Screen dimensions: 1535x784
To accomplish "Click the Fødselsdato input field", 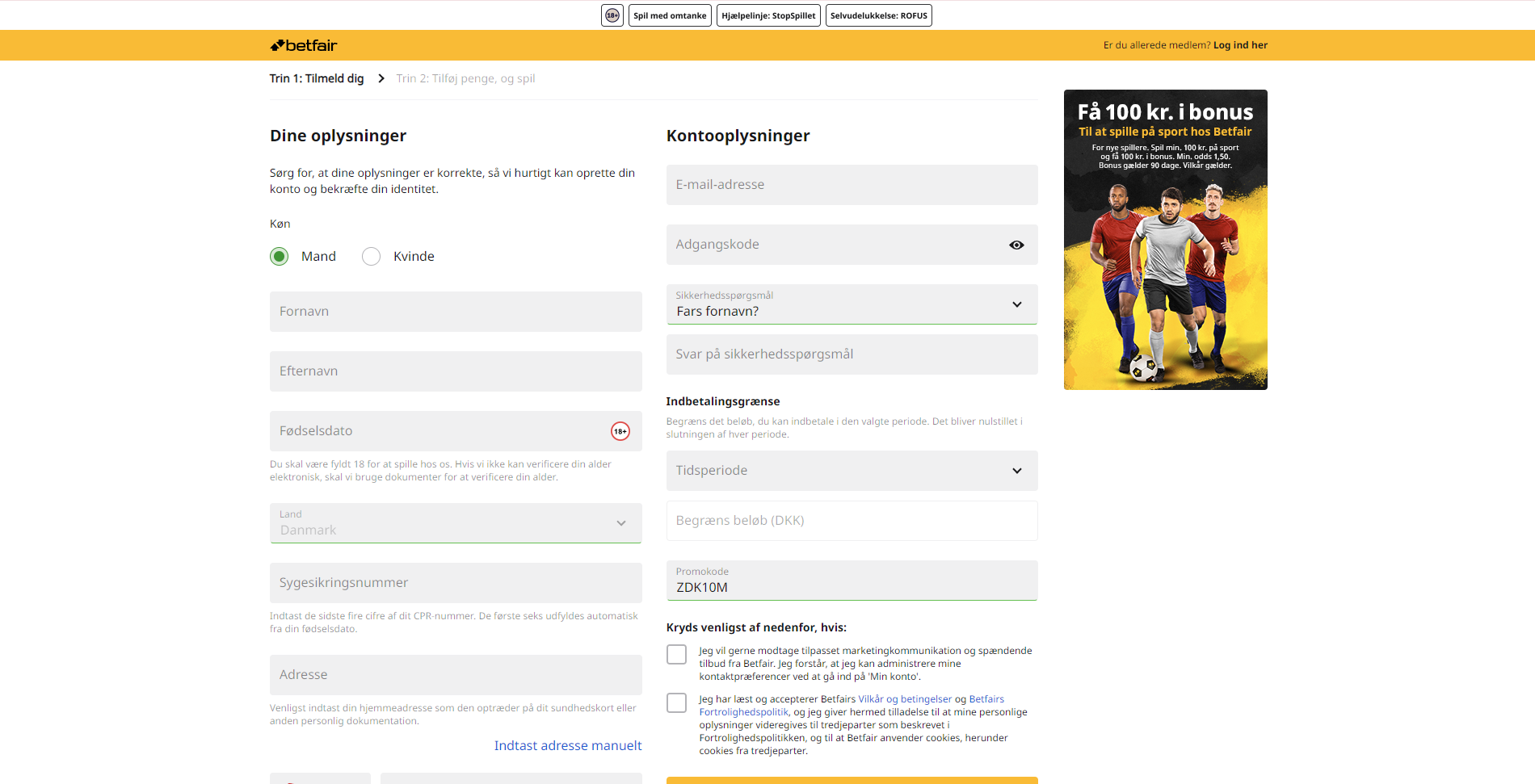I will click(456, 431).
